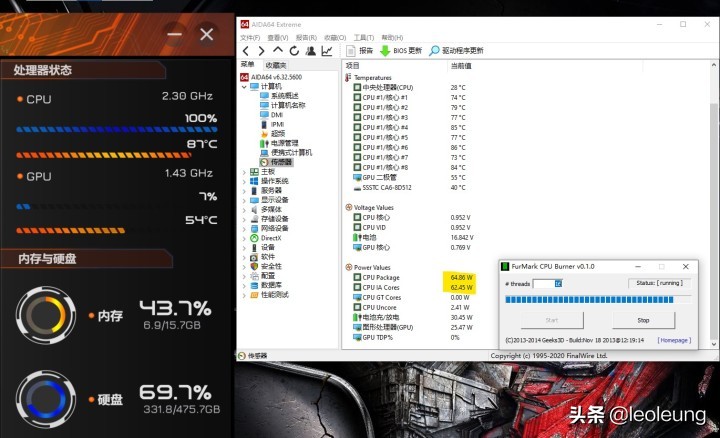Select the SSSTC CA6-8D512 temperature row

[x=409, y=187]
